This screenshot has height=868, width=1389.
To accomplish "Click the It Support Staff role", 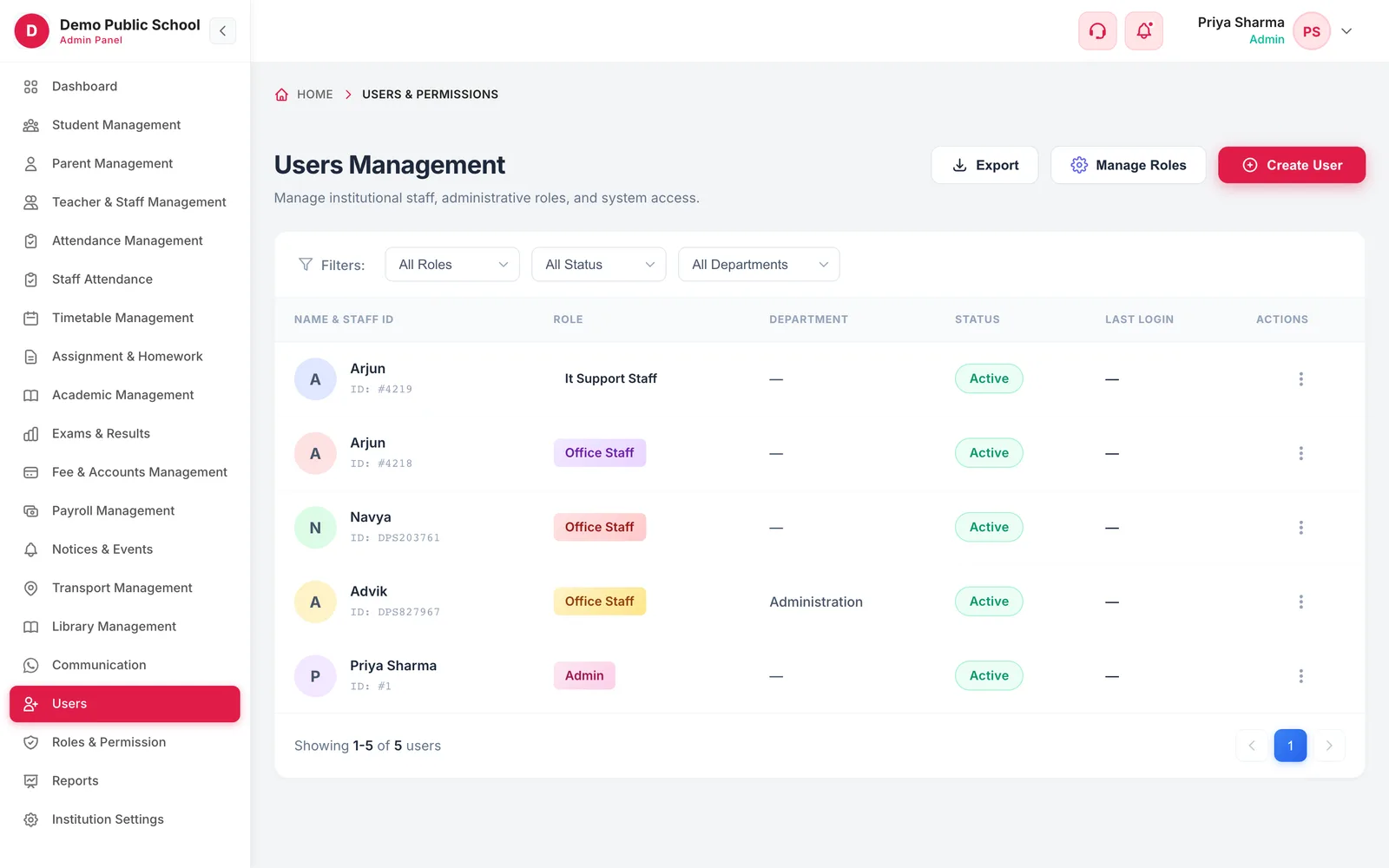I will tap(611, 378).
